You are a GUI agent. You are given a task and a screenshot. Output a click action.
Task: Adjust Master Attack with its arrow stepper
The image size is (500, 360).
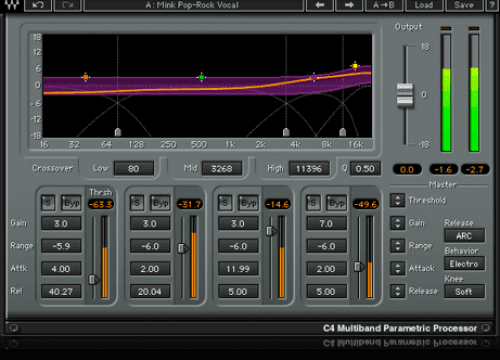[398, 268]
